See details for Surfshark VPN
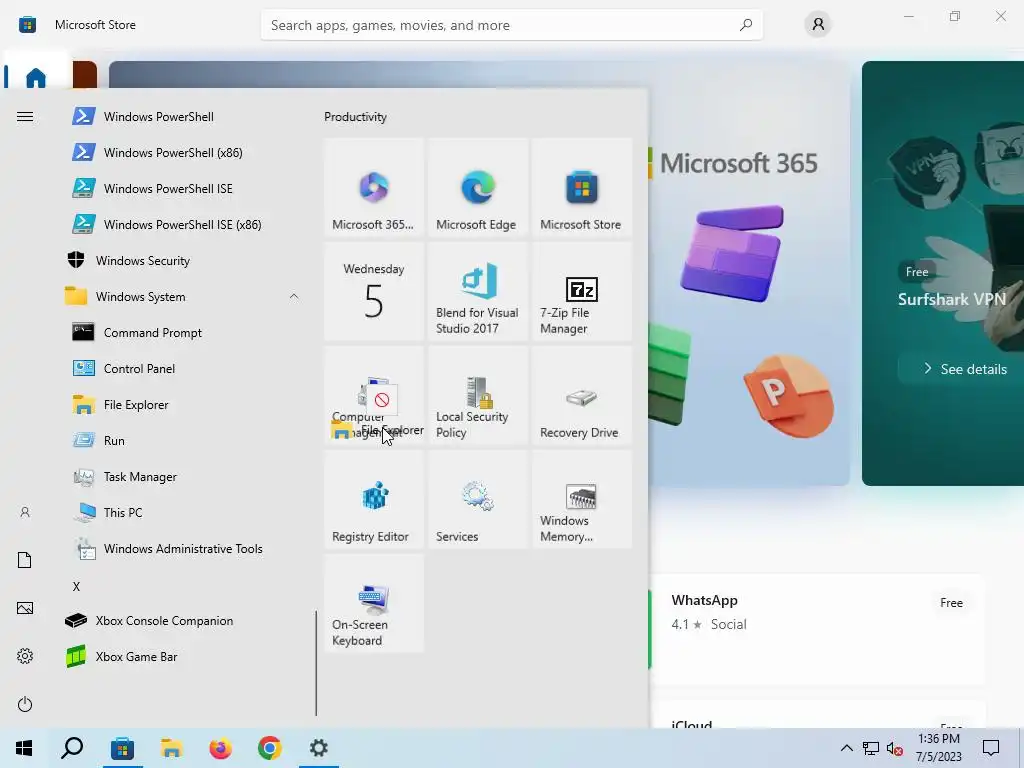This screenshot has height=768, width=1024. point(965,369)
